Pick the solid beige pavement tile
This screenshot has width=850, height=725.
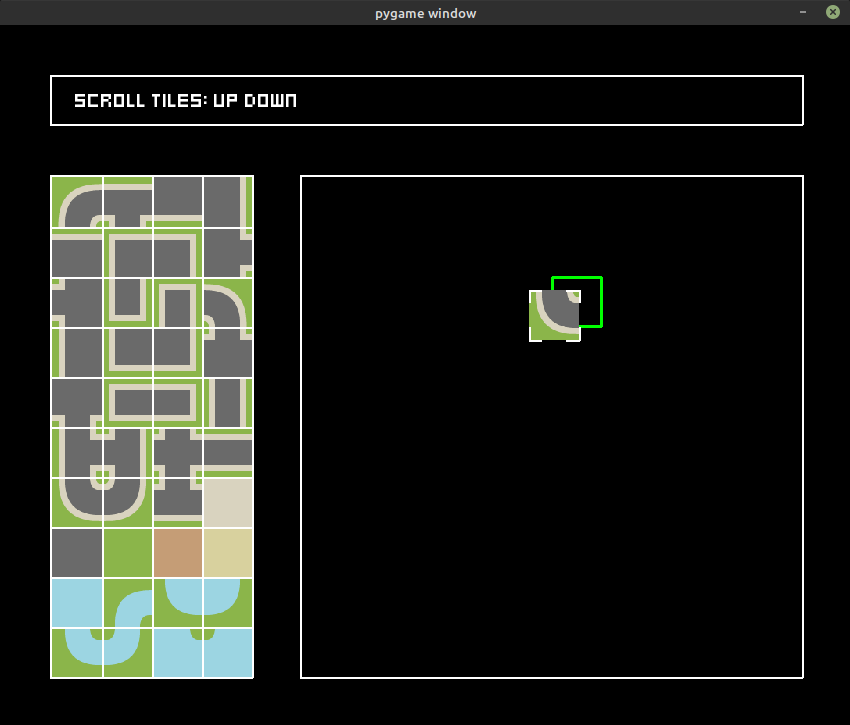[228, 503]
